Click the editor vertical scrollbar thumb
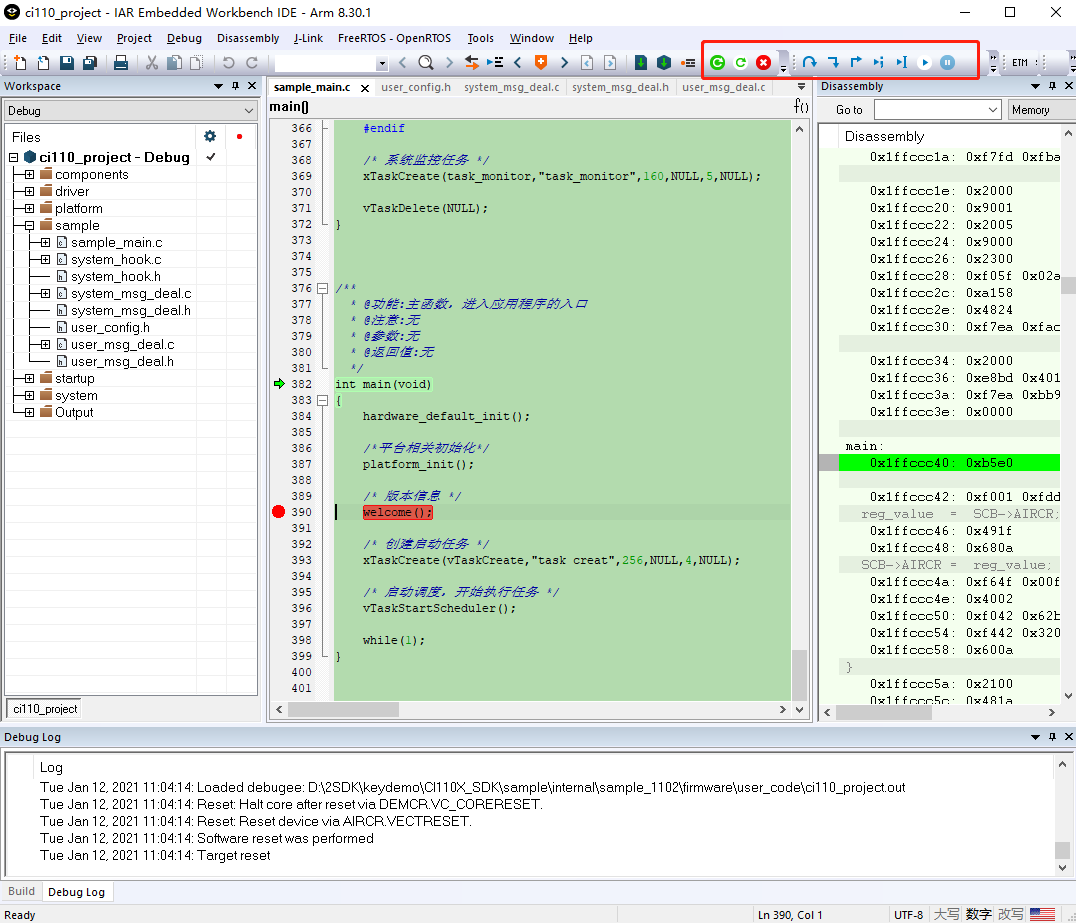This screenshot has width=1076, height=923. 799,673
